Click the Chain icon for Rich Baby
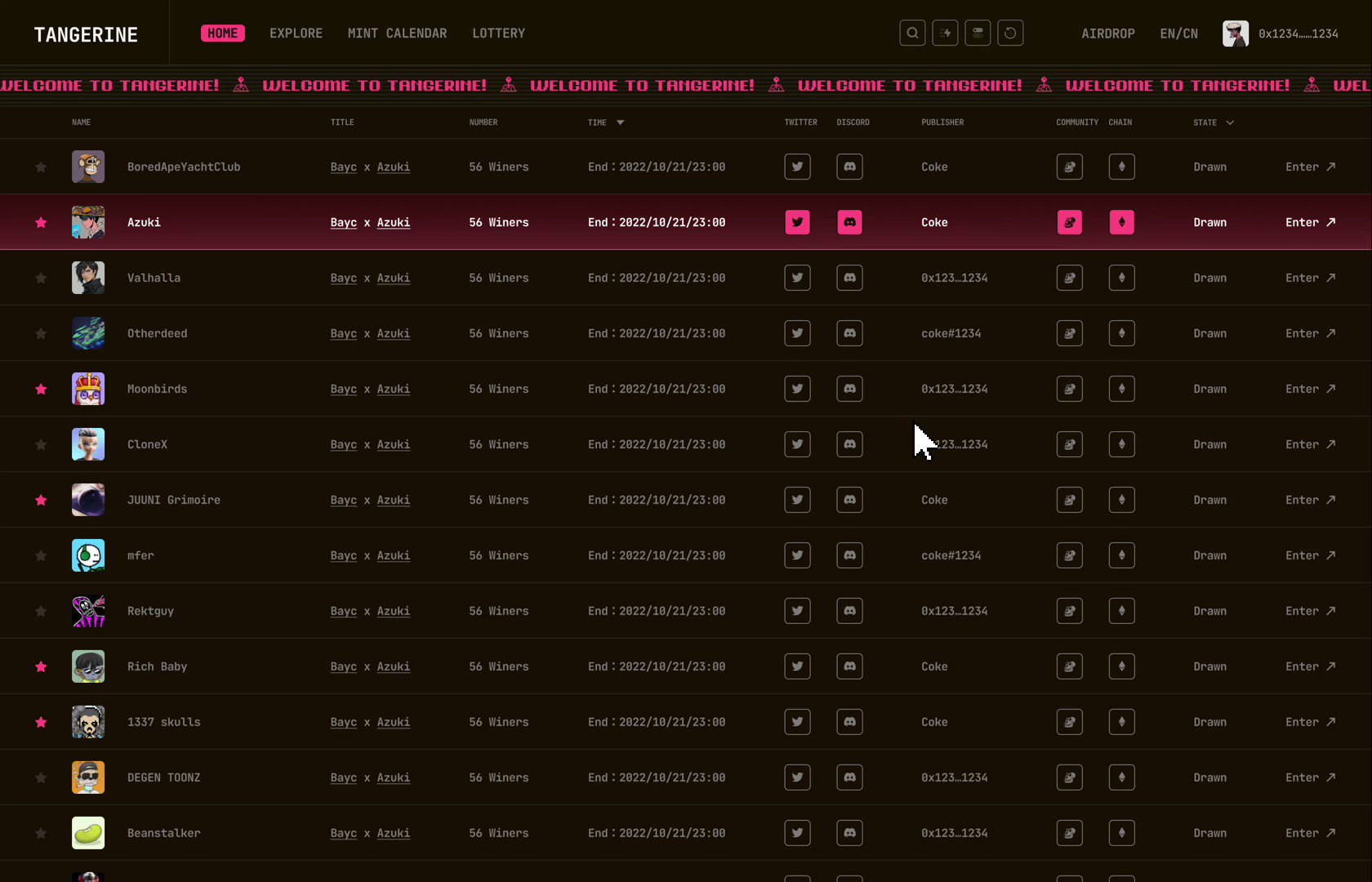 (x=1122, y=666)
